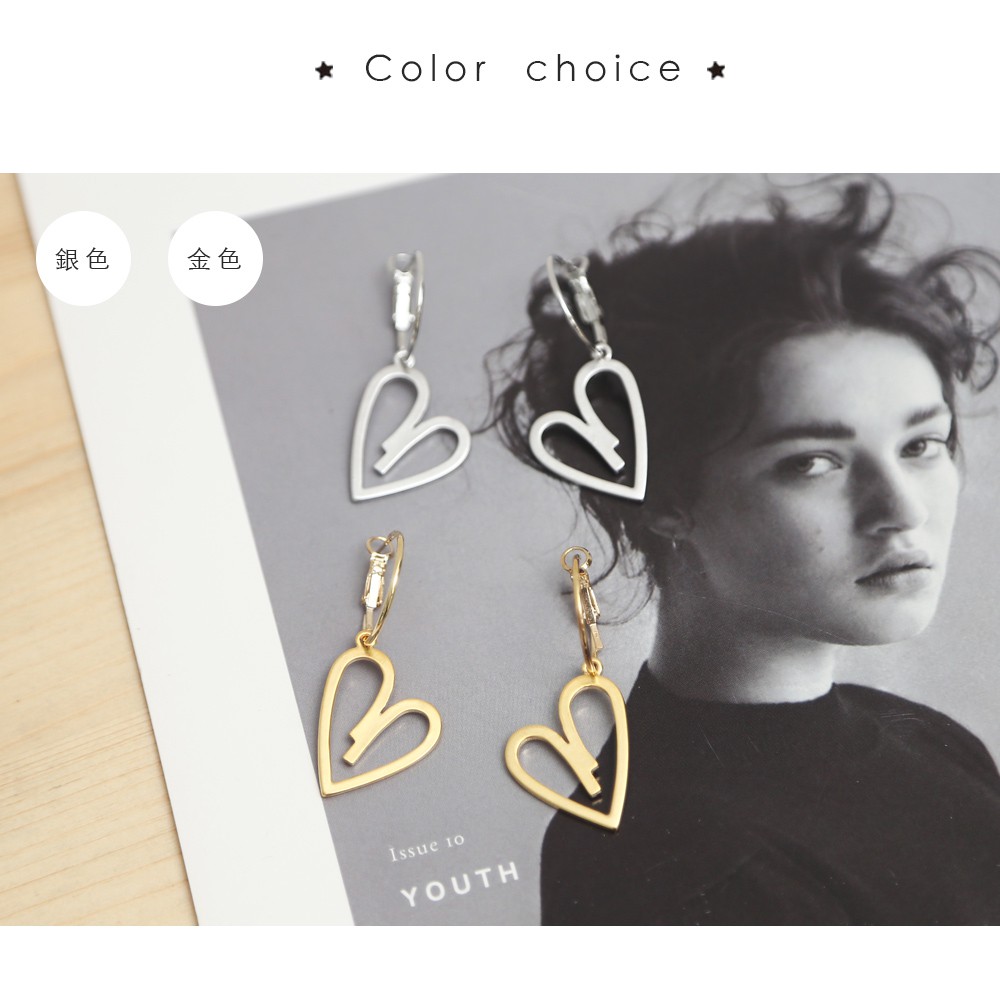Select the left silver heart earring
Viewport: 1000px width, 1000px height.
[x=407, y=376]
